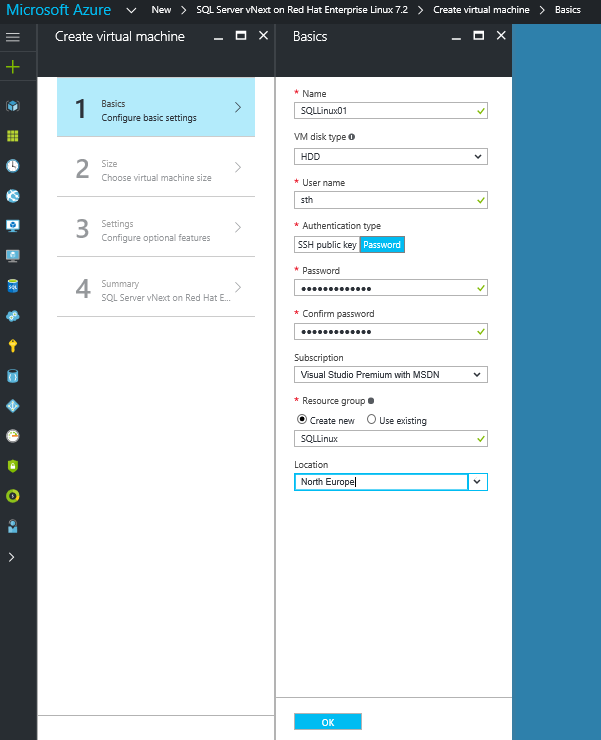The height and width of the screenshot is (740, 601).
Task: Maximize the Basics blade
Action: 479,35
